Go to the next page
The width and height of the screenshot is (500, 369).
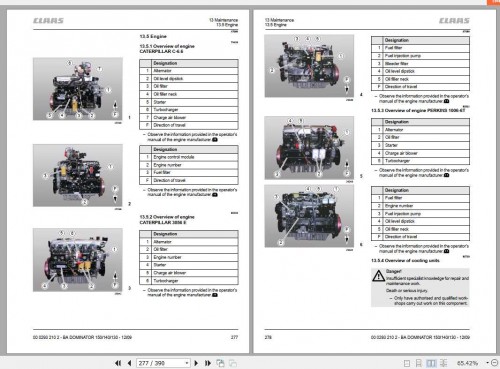(x=196, y=363)
